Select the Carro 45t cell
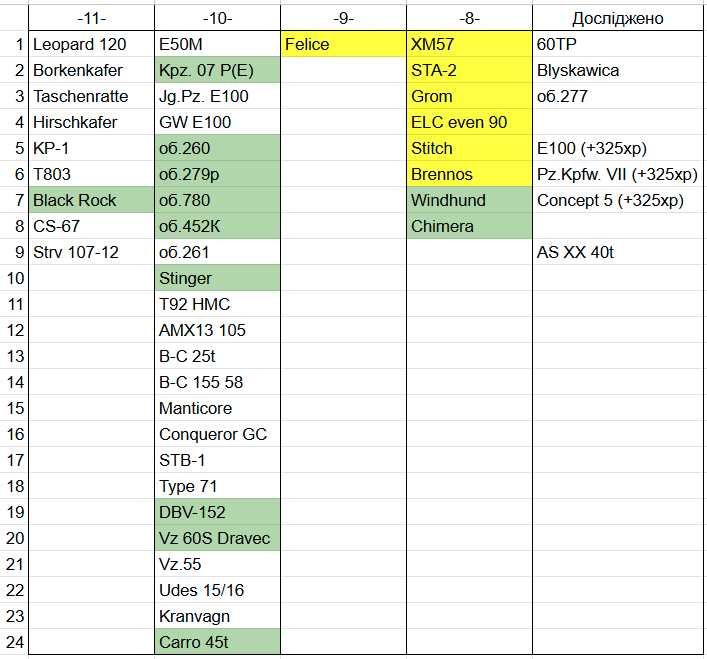The image size is (707, 659). pyautogui.click(x=217, y=642)
